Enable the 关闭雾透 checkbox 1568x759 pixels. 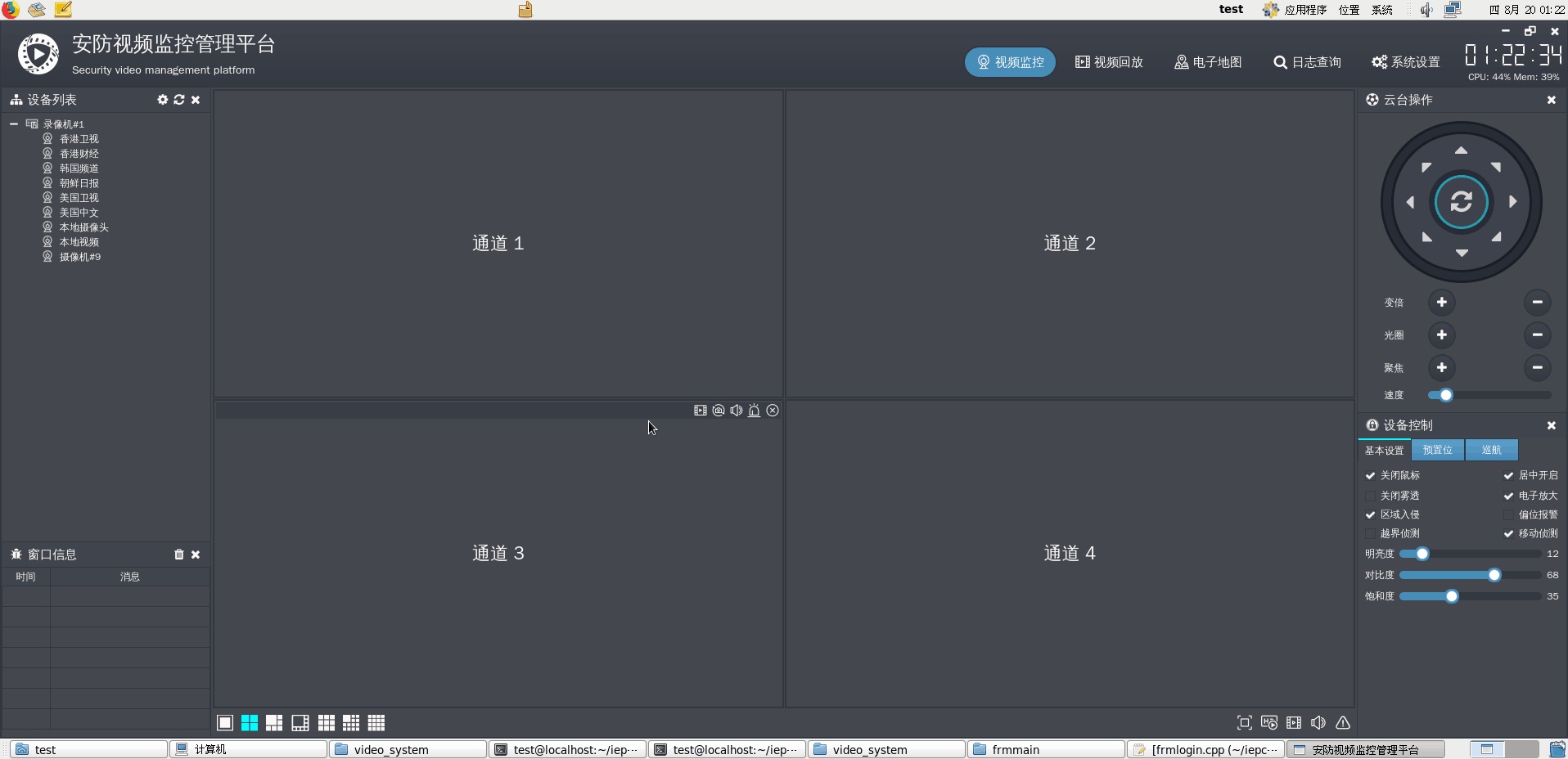1371,496
